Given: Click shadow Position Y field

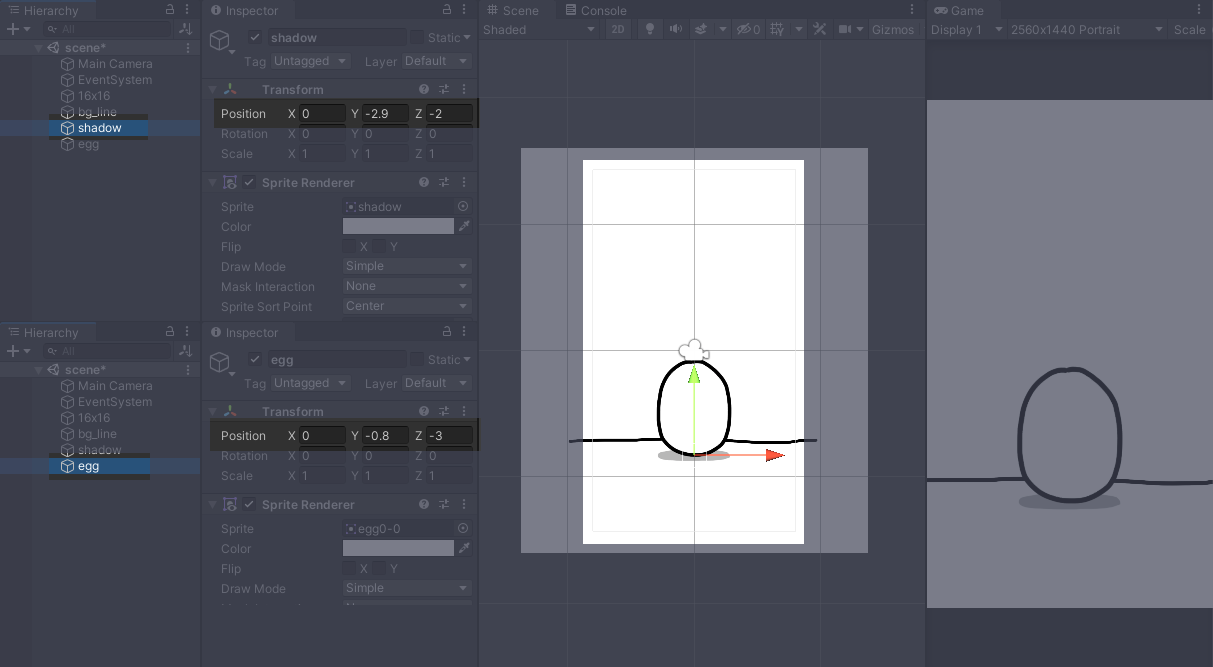Looking at the screenshot, I should coord(386,113).
